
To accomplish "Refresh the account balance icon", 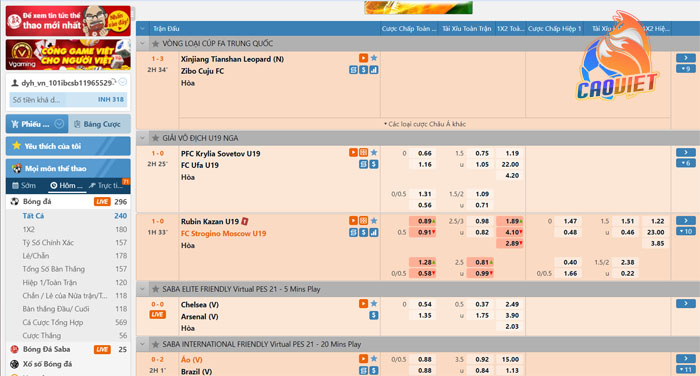I will [x=114, y=82].
